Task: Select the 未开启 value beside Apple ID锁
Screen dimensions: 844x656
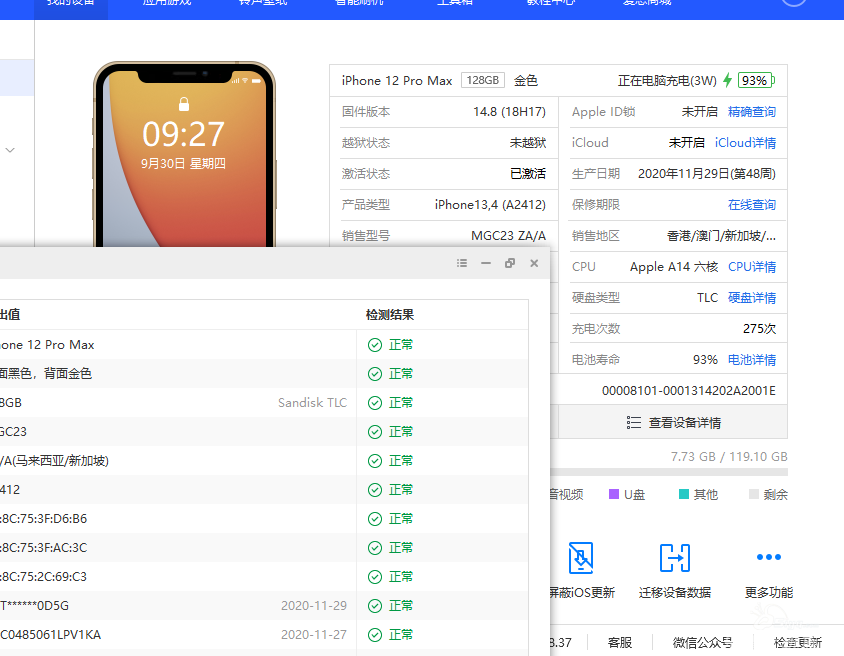Action: coord(700,112)
